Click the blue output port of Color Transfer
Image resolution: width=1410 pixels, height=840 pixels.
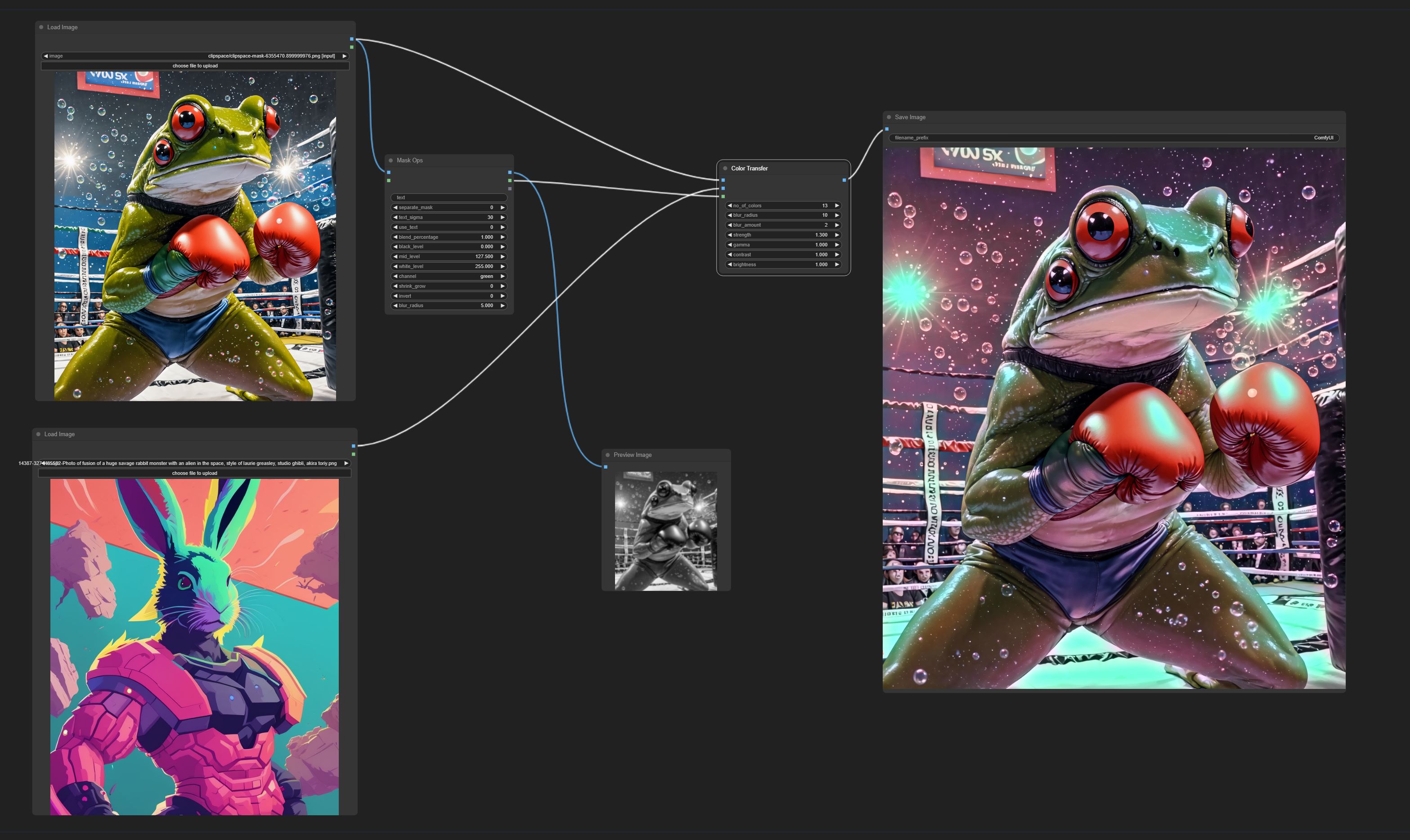click(x=844, y=180)
